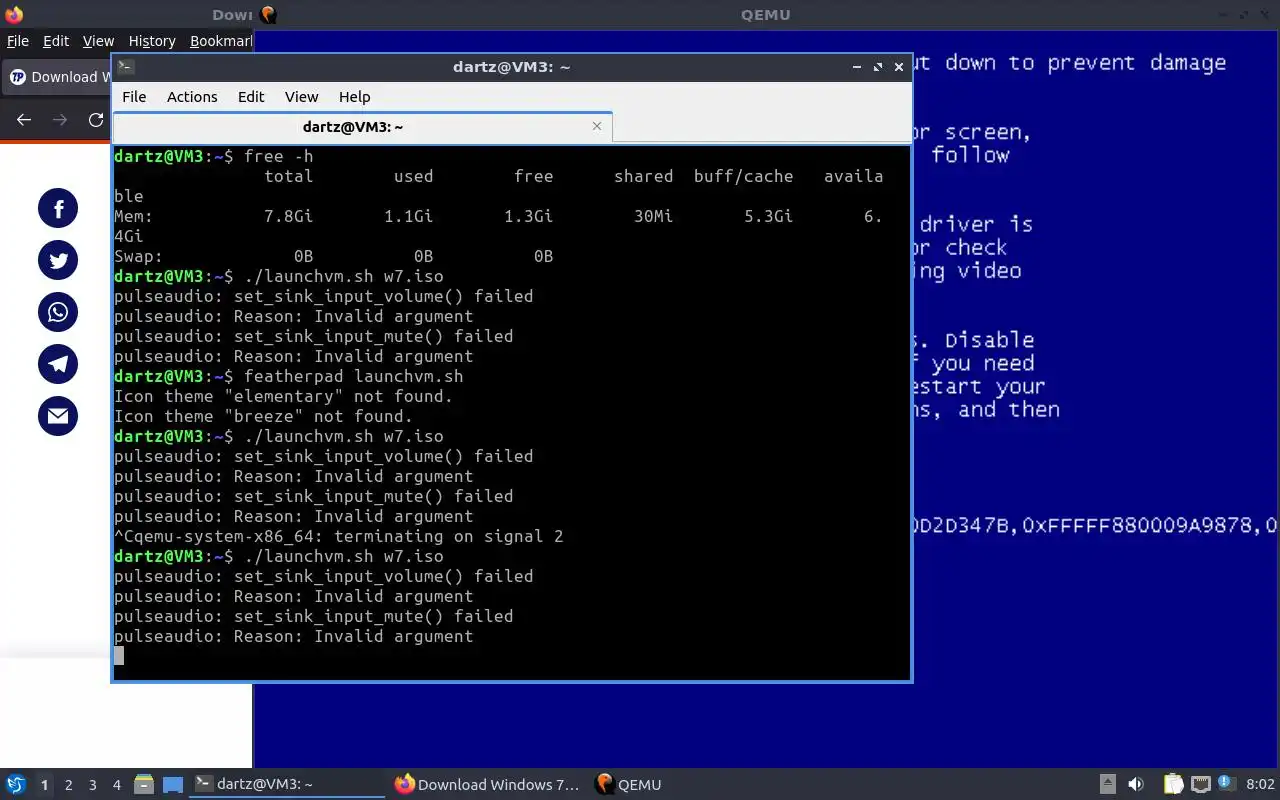
Task: Click the 0xFFFFF880009A9878 stop code text in QEMU
Action: pyautogui.click(x=1139, y=525)
